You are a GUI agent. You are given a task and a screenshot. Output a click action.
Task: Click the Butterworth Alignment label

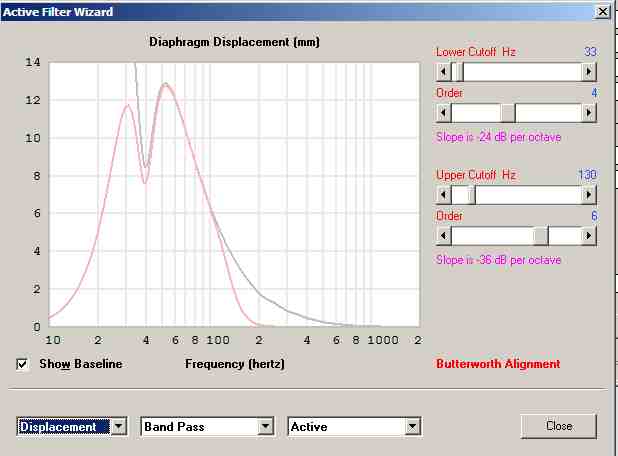click(x=498, y=364)
